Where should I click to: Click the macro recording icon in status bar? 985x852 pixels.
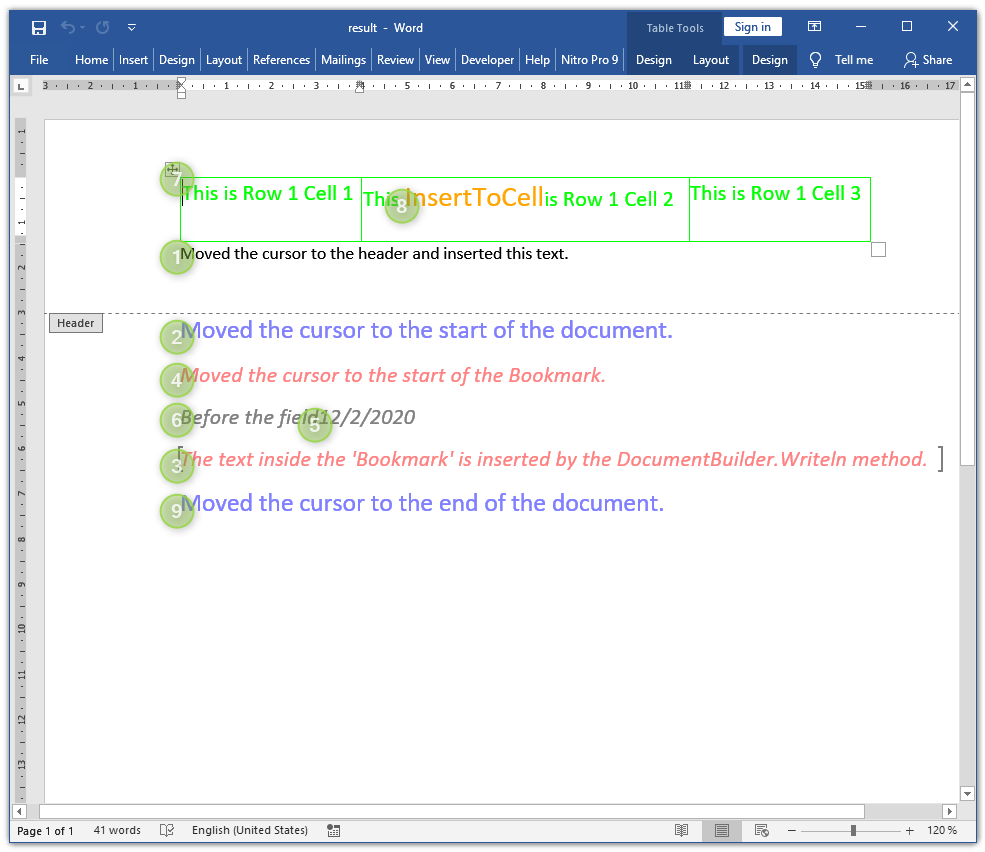[x=333, y=831]
